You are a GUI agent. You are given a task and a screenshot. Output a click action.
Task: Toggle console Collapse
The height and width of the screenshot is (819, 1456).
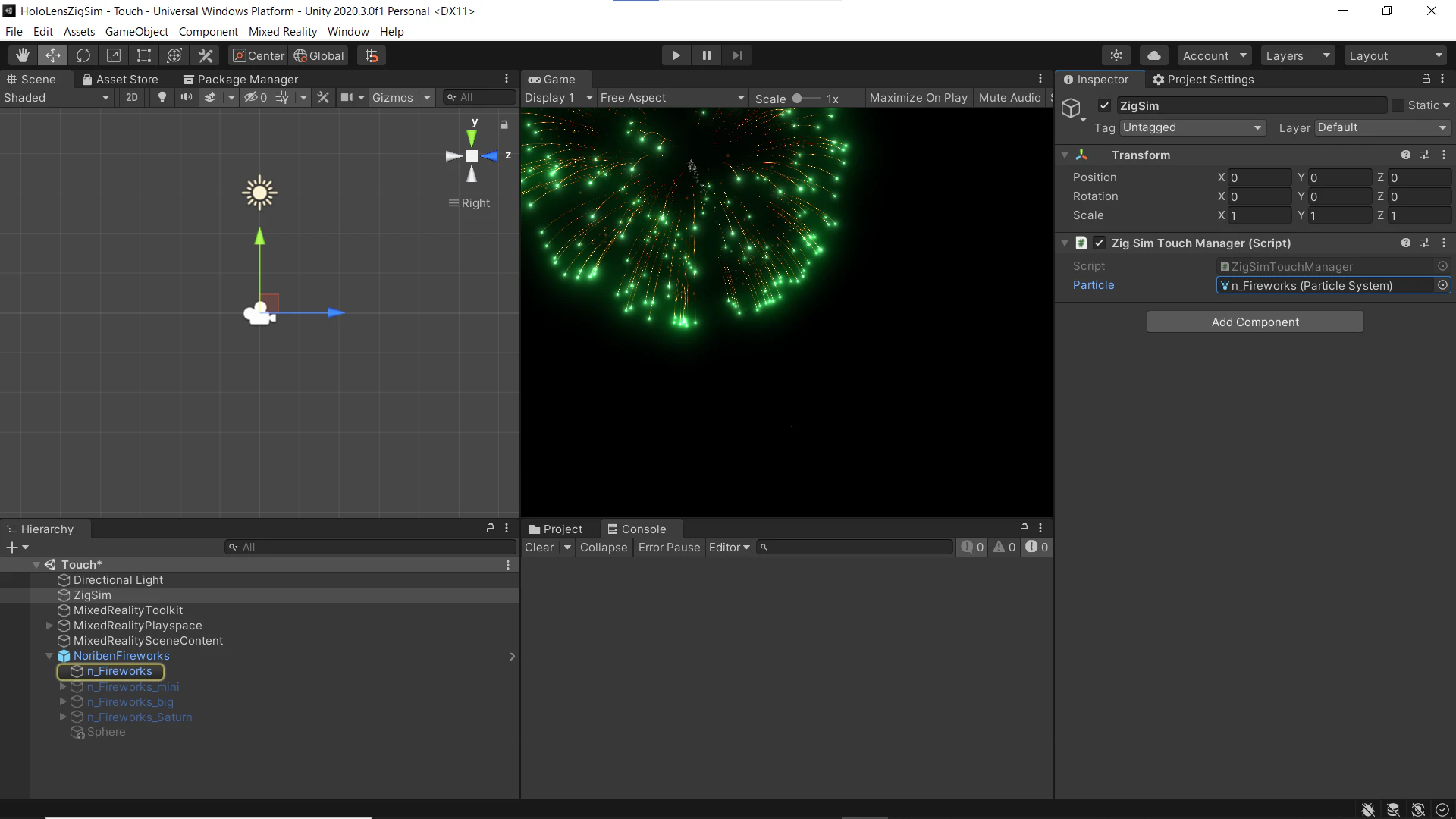pos(604,548)
